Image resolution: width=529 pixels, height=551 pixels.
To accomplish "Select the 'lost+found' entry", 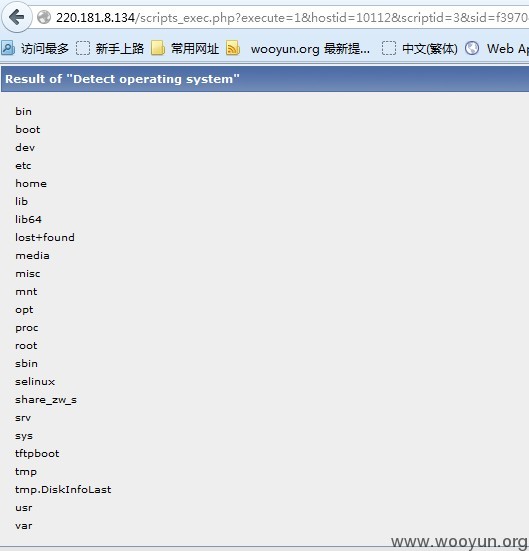I will point(45,237).
